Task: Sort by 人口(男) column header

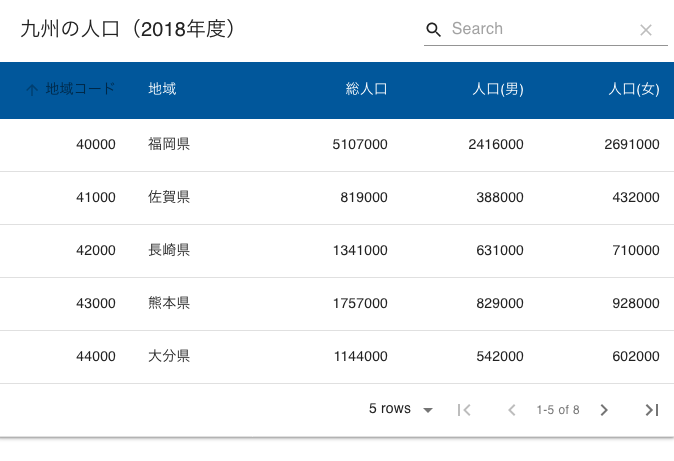Action: [498, 89]
